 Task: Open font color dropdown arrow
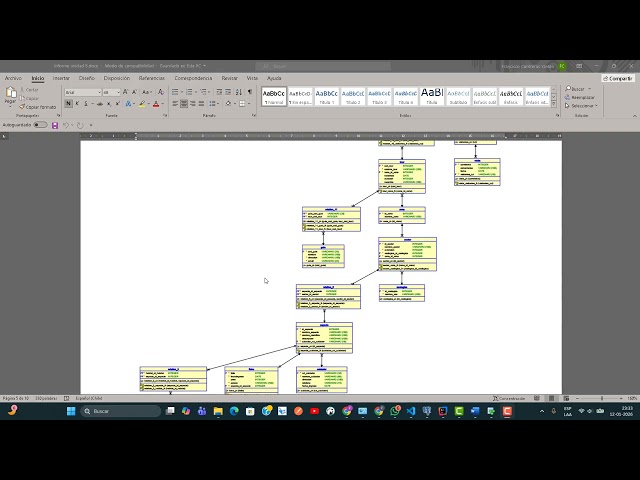[x=162, y=104]
